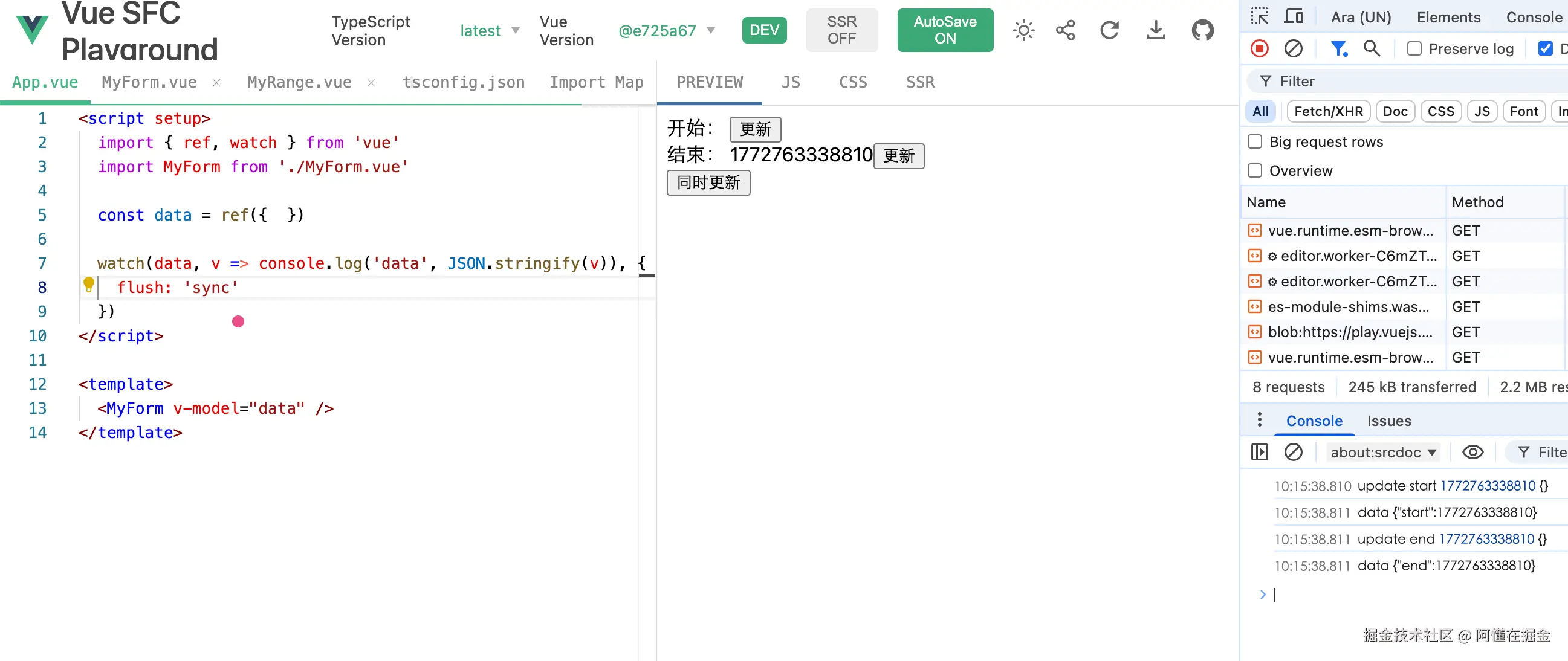Open the JS output tab
The height and width of the screenshot is (661, 1568).
(x=791, y=82)
